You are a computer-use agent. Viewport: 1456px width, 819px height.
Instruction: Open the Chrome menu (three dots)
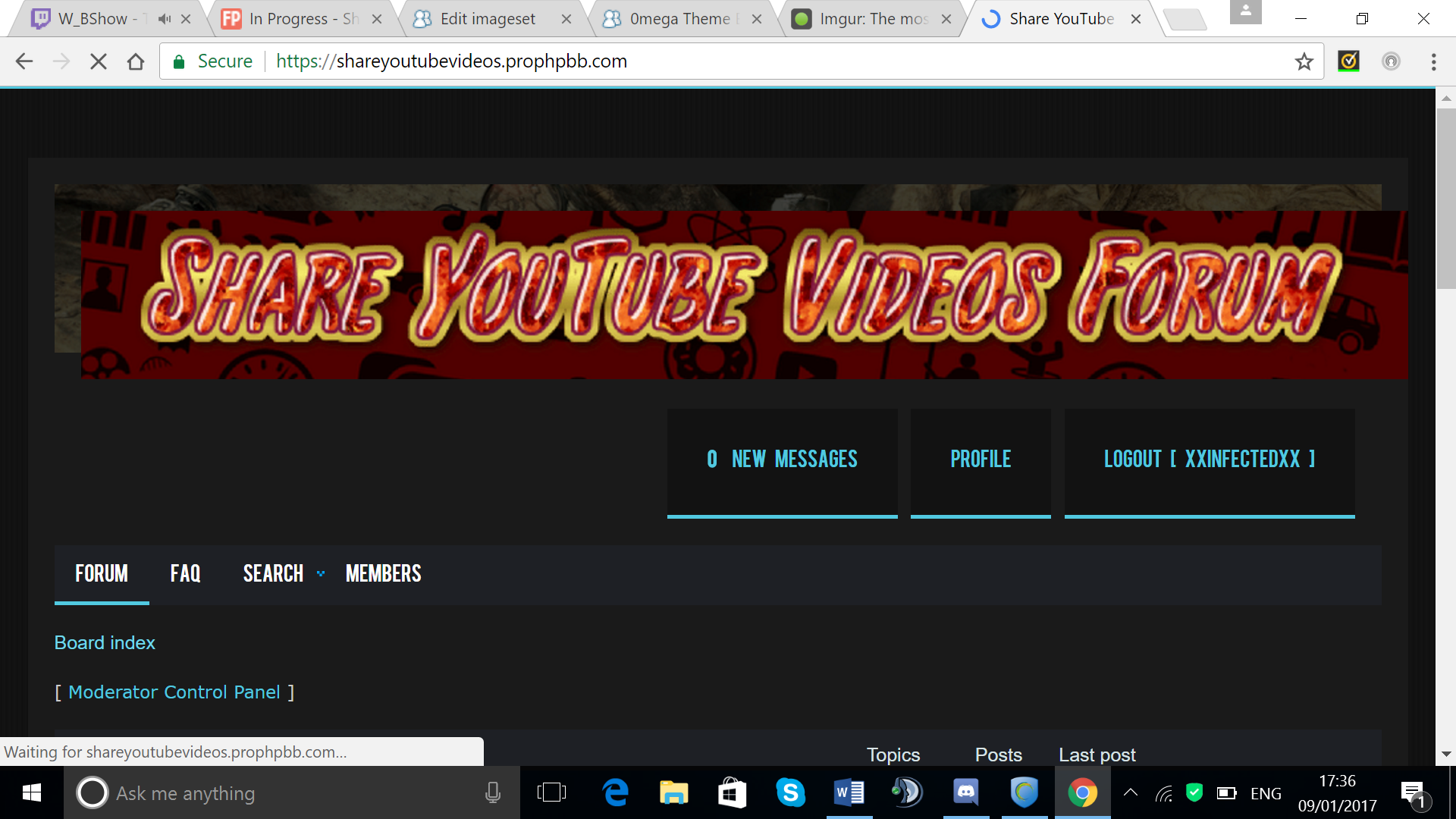point(1433,61)
